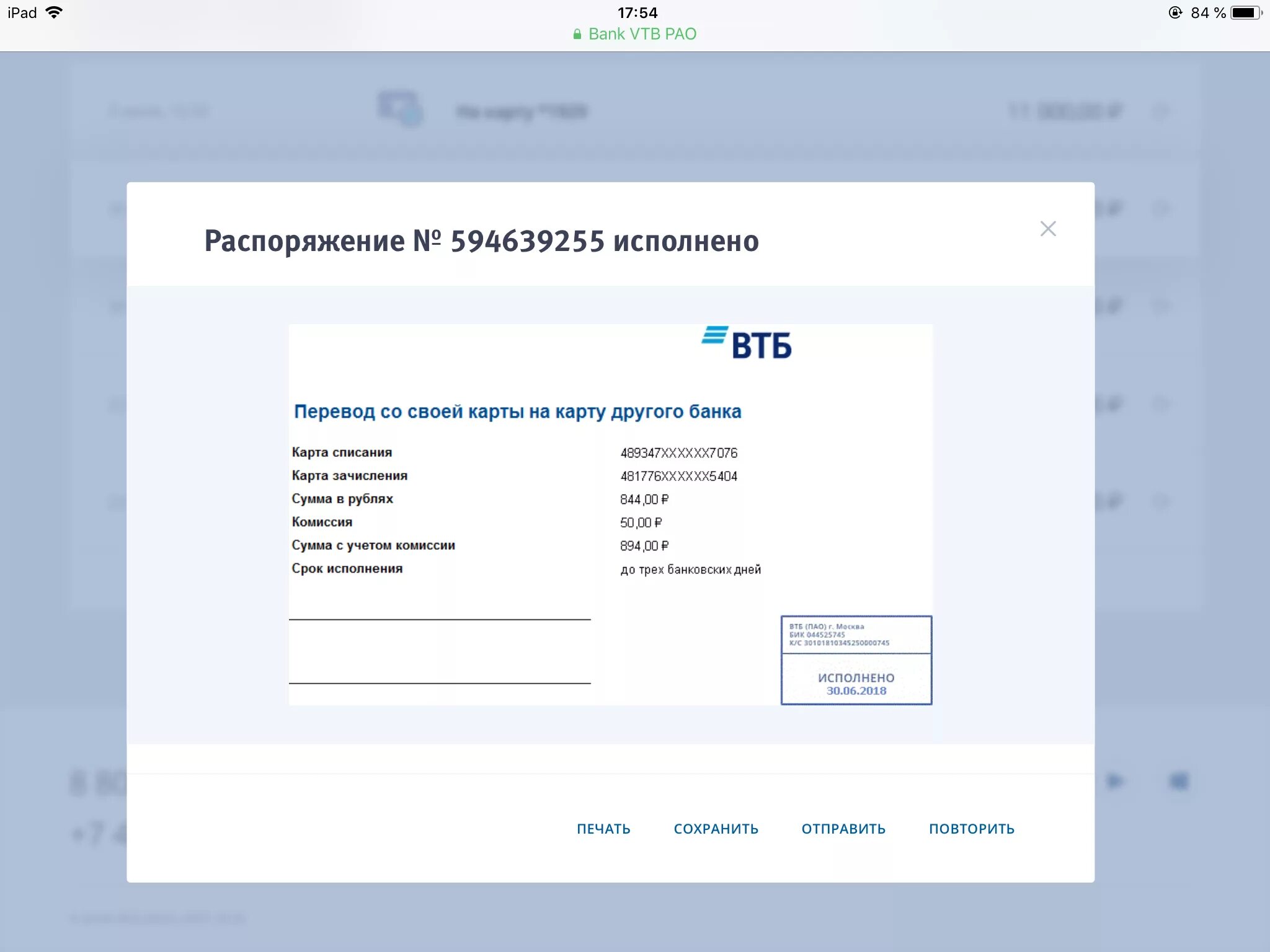Tap the Wi-Fi status icon

click(x=55, y=12)
